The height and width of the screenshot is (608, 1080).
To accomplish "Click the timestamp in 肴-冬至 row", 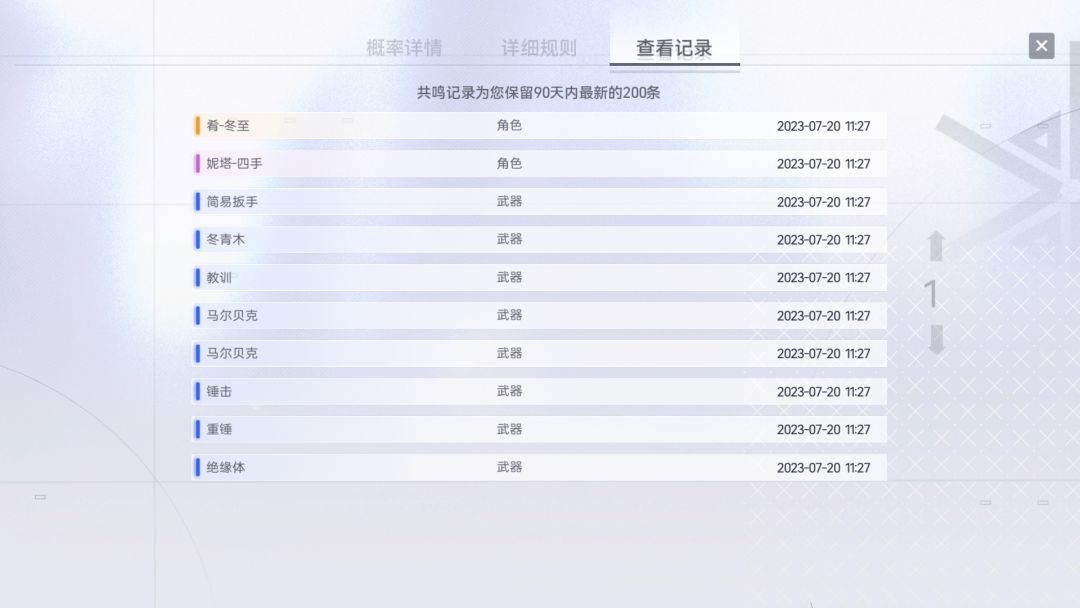I will (824, 126).
